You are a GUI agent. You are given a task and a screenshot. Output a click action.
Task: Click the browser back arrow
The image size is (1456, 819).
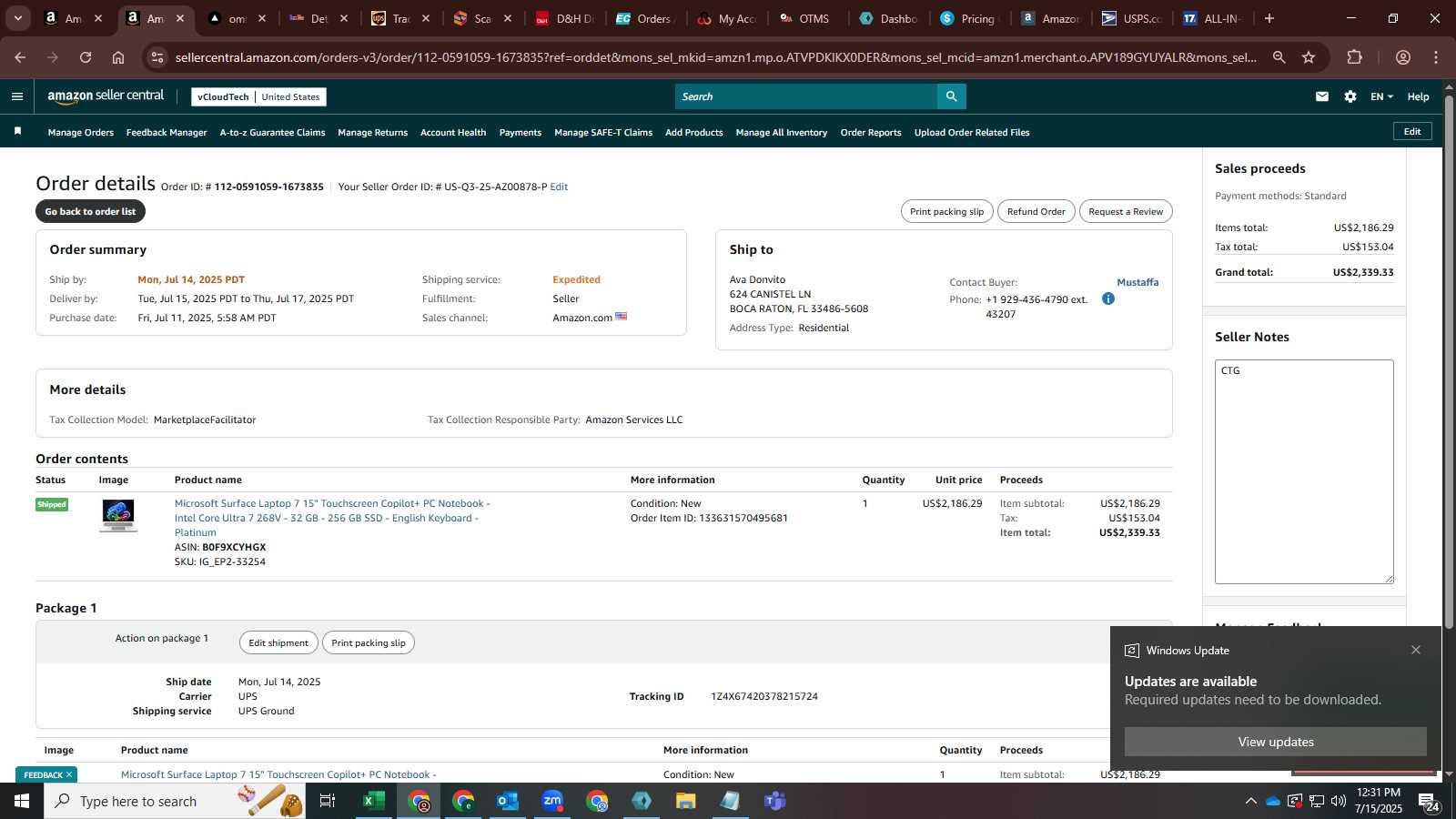coord(20,57)
